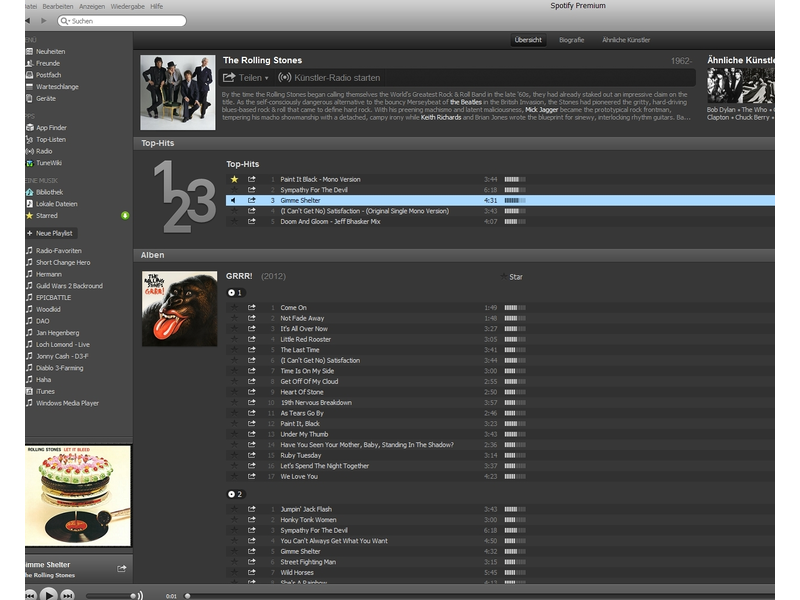Click The Rolling Stones artist photo
The image size is (800, 600).
(x=178, y=92)
